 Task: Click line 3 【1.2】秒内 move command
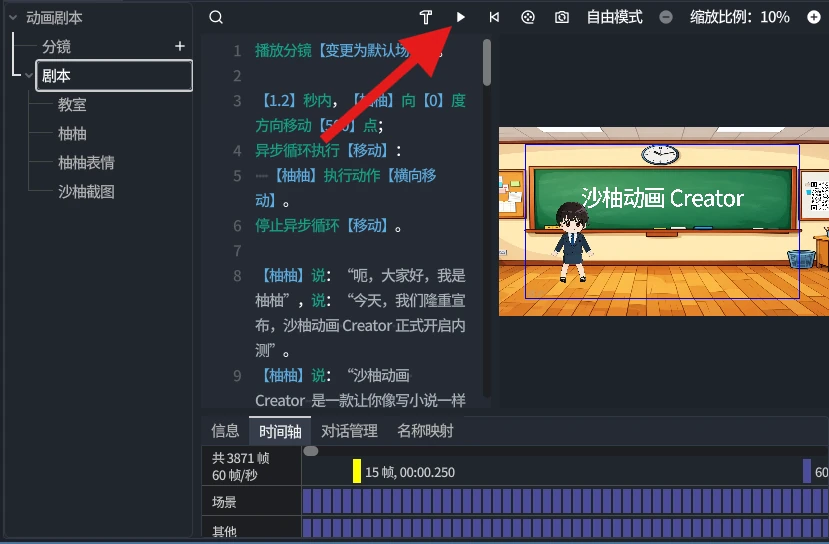point(361,113)
